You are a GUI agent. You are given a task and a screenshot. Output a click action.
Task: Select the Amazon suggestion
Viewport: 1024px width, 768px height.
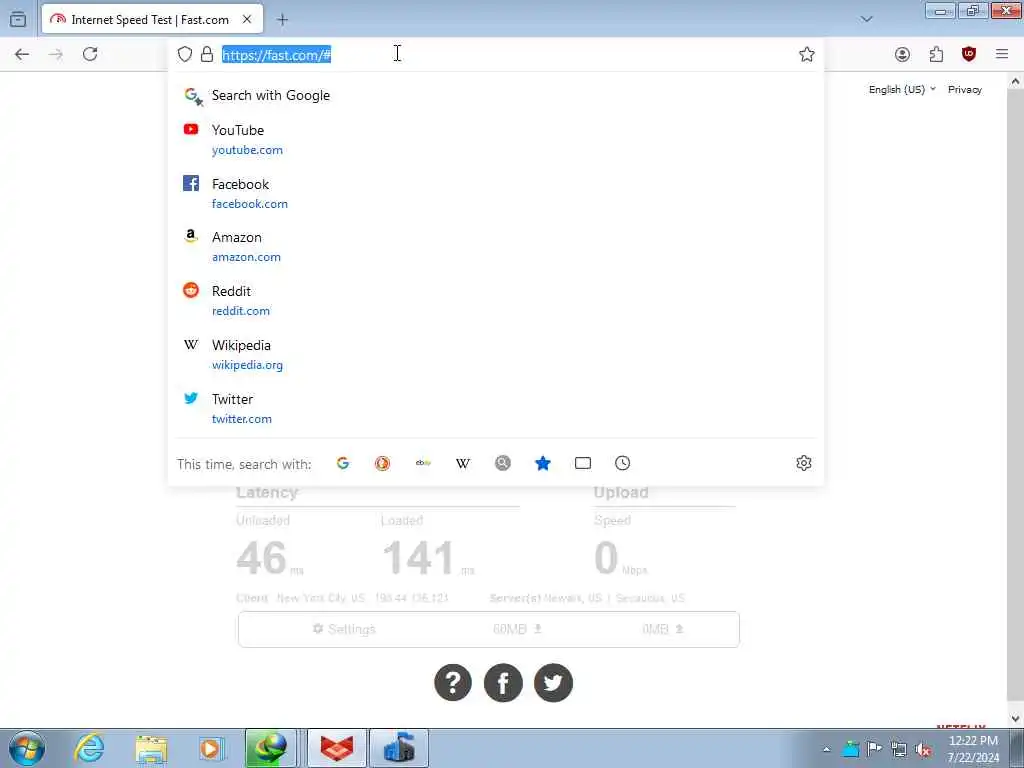[x=496, y=246]
